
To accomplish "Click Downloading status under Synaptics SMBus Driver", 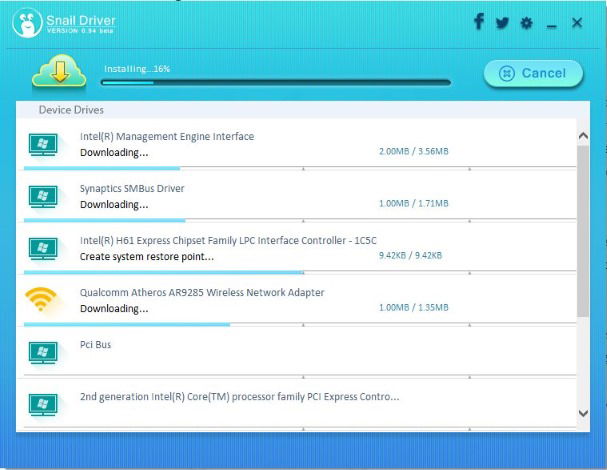I will [x=114, y=204].
